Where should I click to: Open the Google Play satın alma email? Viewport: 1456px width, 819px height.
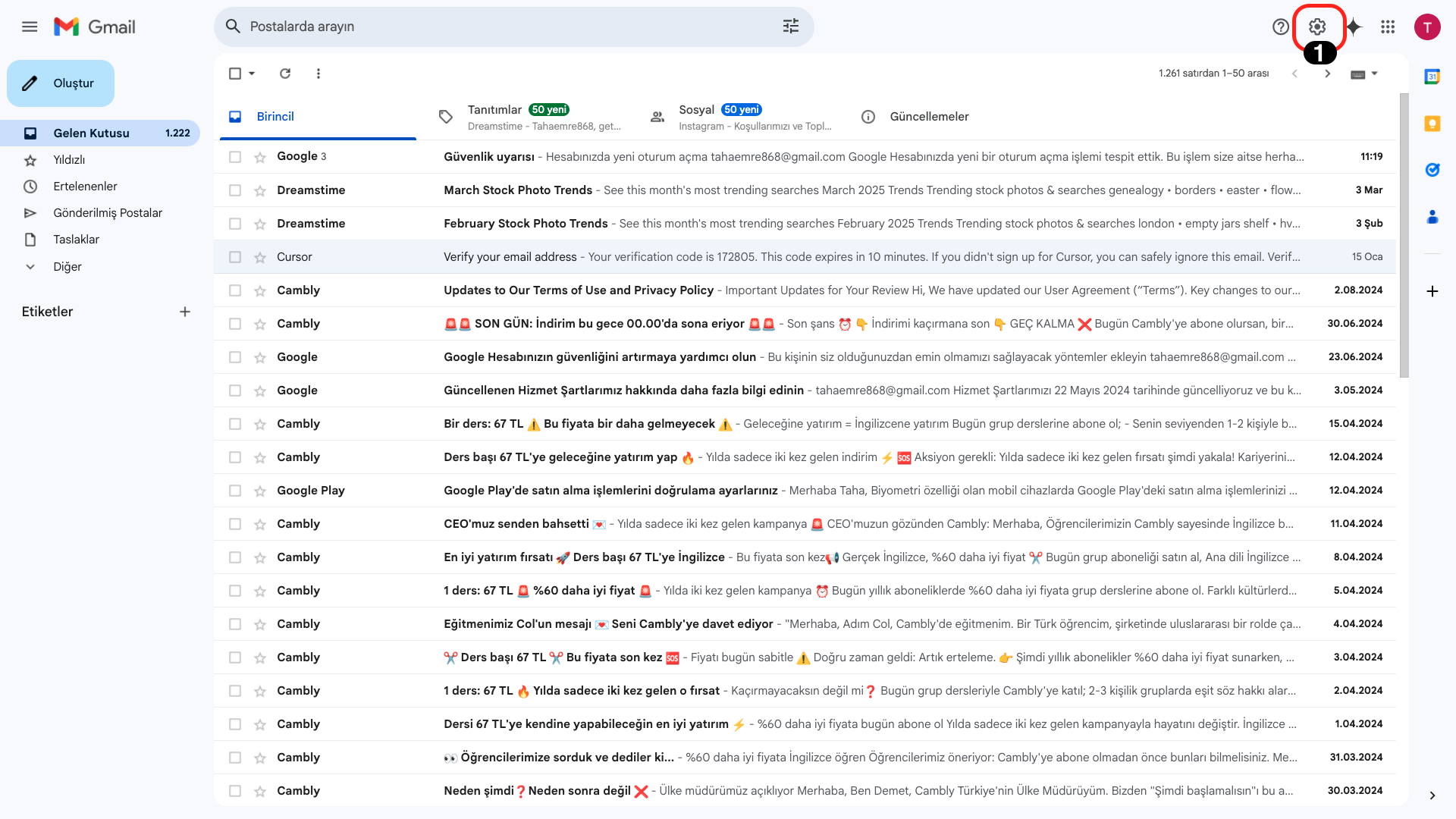(805, 491)
